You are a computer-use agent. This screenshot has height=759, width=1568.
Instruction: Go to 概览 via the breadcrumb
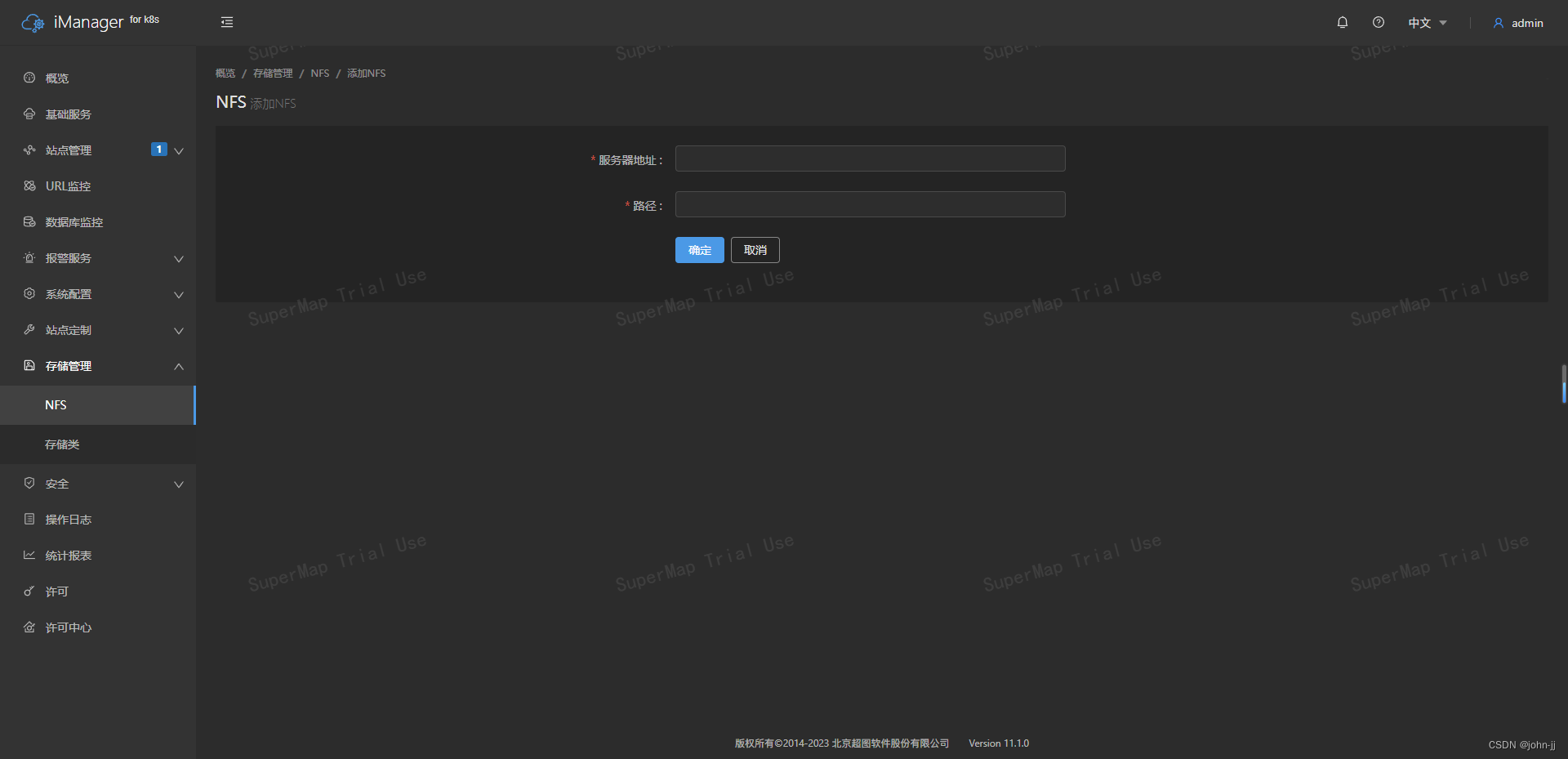(x=225, y=73)
